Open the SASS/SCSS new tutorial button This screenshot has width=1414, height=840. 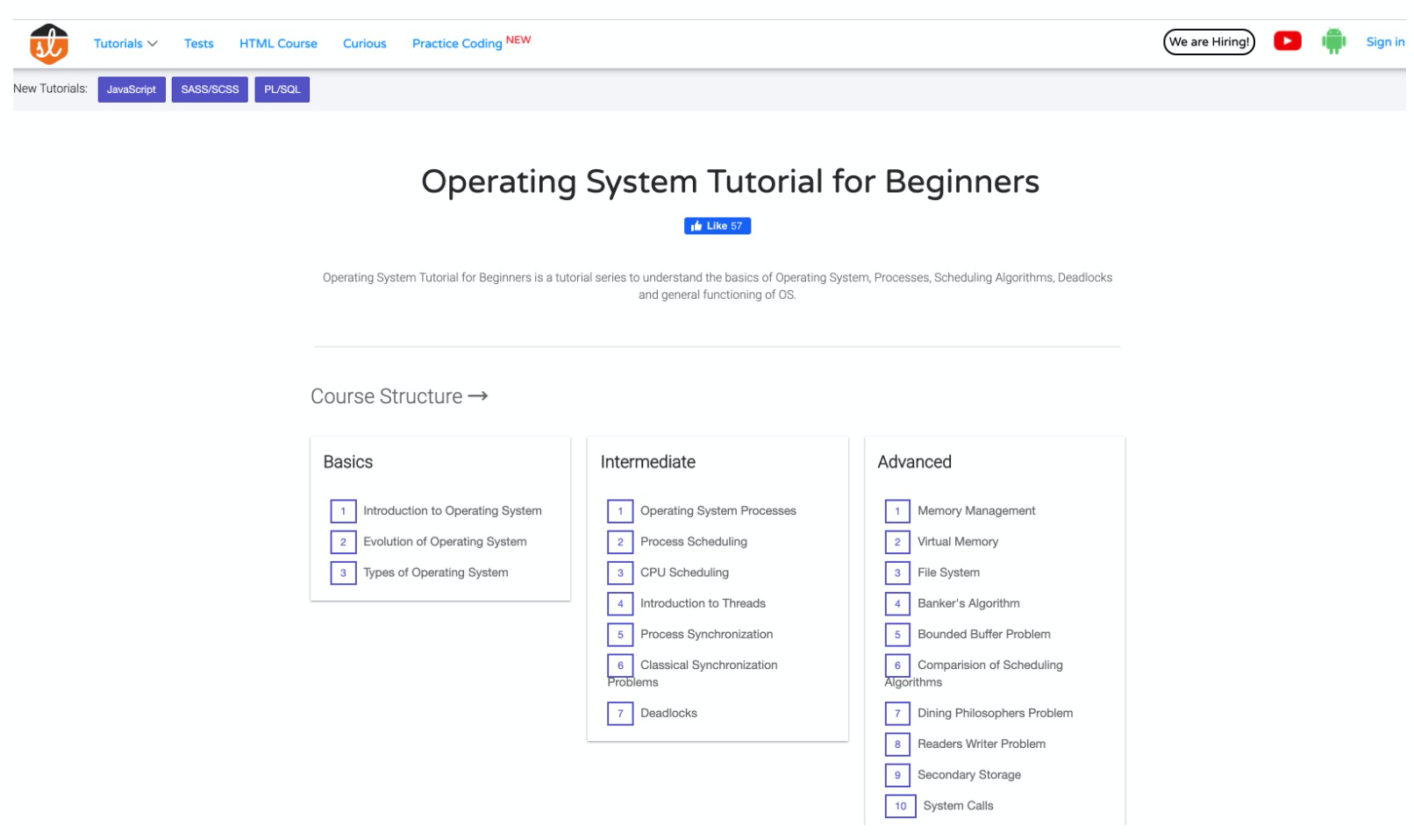pos(210,89)
